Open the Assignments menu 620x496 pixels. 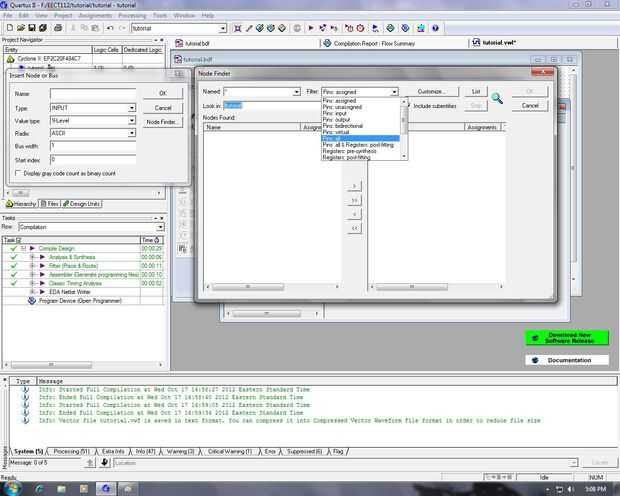pos(95,15)
